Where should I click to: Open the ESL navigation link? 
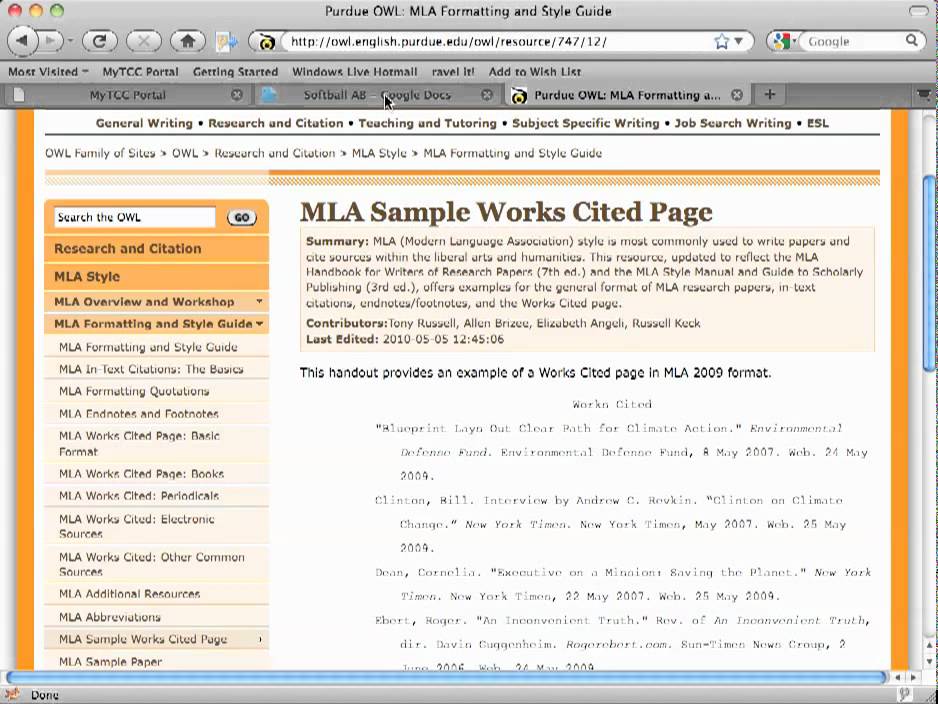point(818,123)
